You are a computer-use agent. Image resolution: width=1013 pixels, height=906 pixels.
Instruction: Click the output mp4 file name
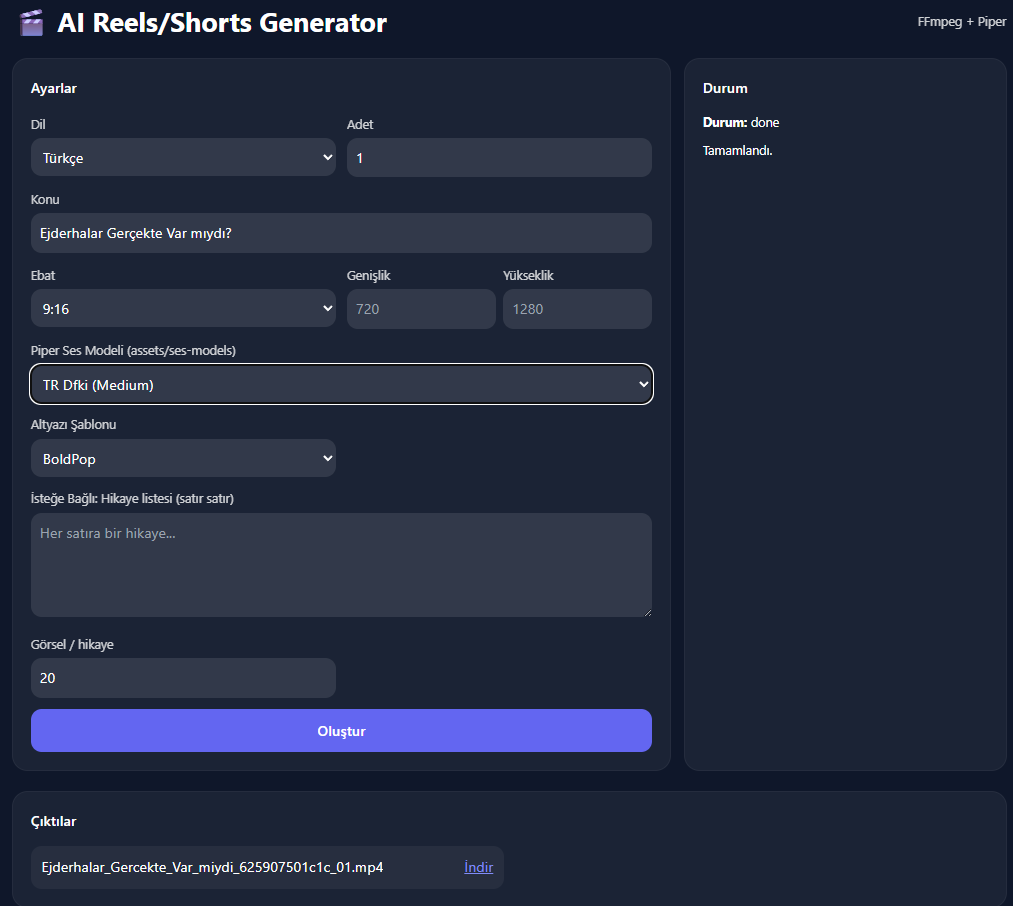tap(212, 867)
